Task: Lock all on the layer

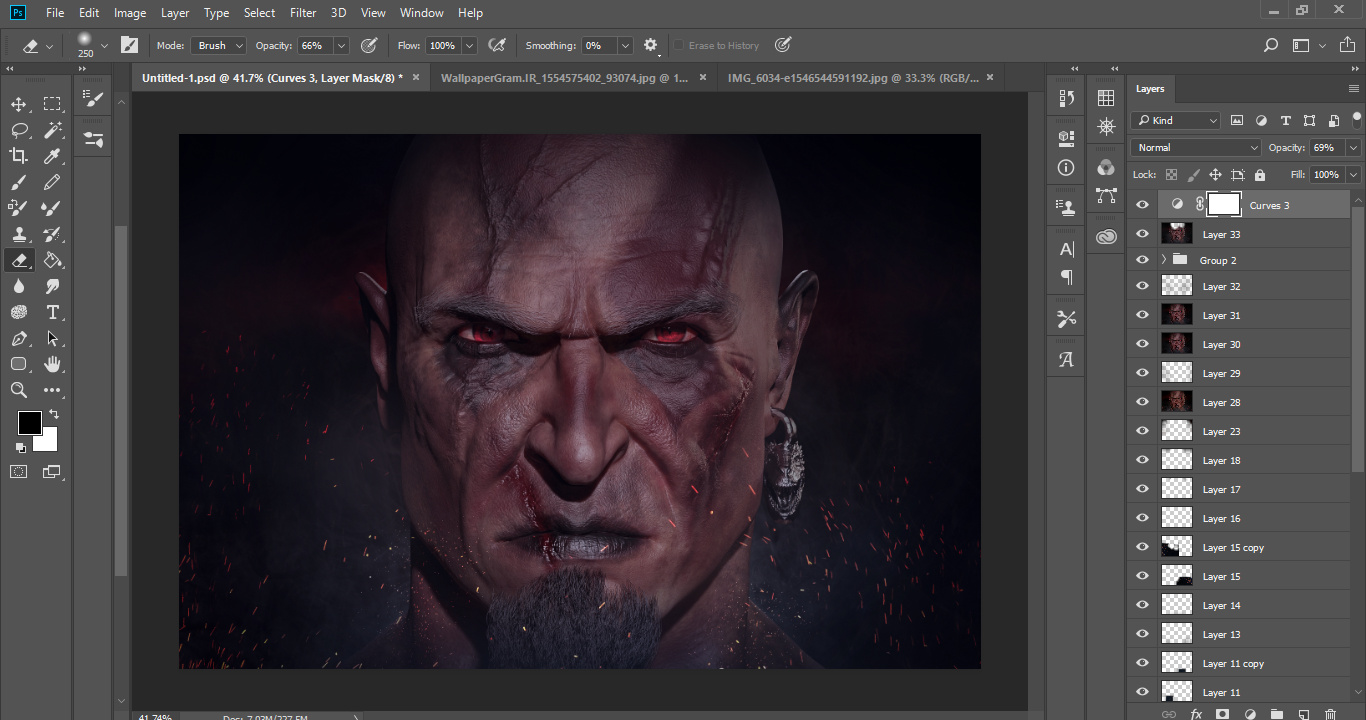Action: tap(1260, 175)
